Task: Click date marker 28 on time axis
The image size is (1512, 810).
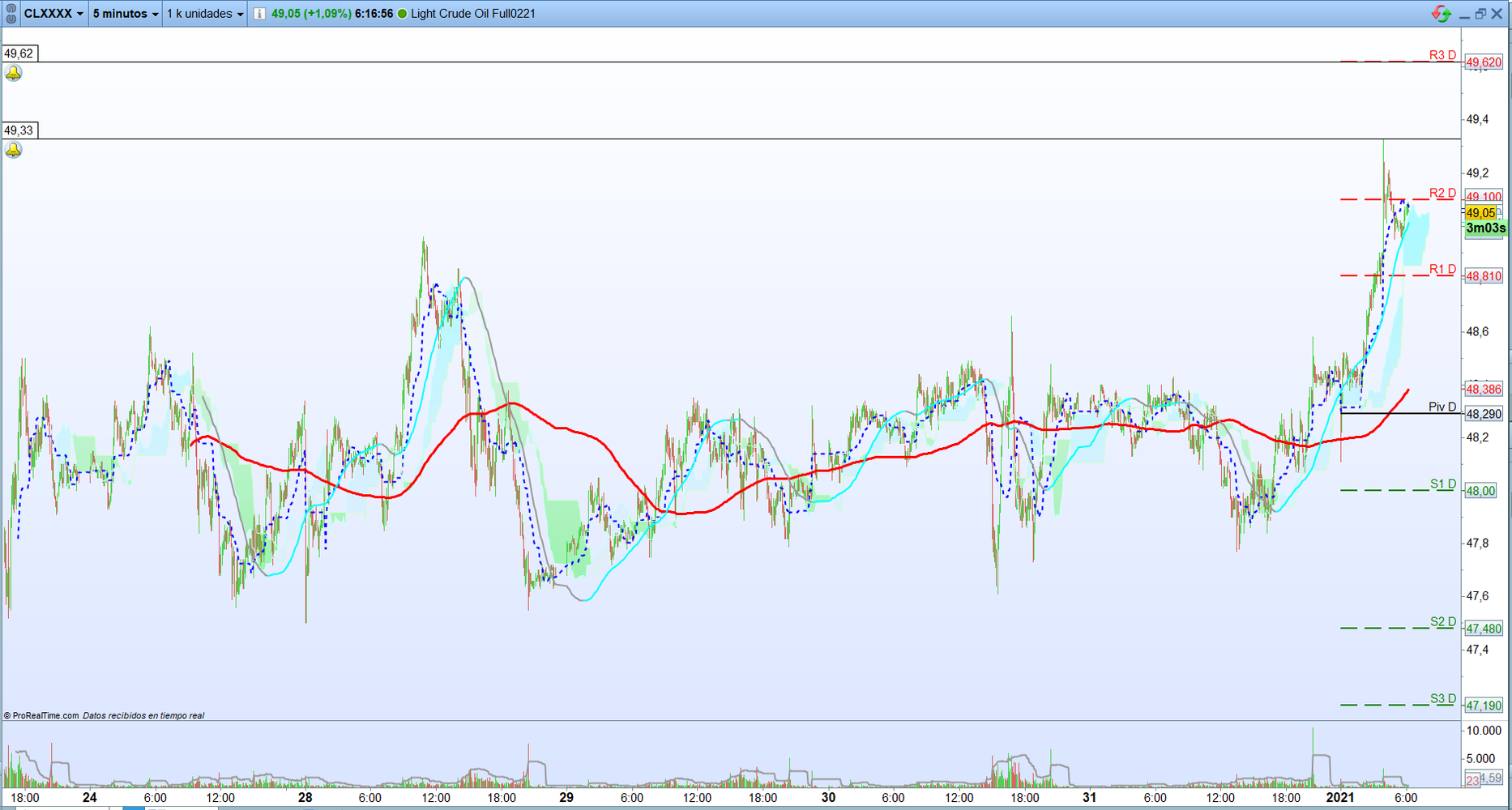Action: pyautogui.click(x=305, y=797)
